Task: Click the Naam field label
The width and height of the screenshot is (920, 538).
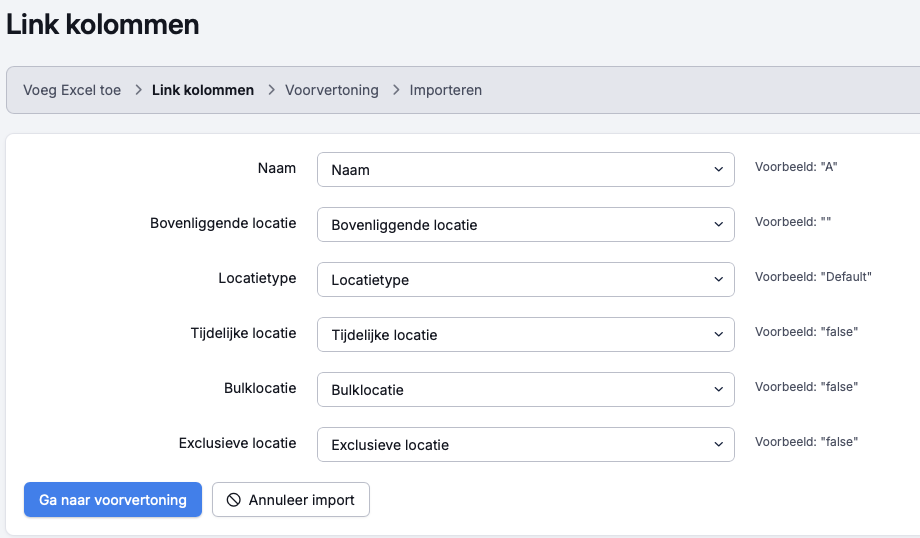Action: click(277, 168)
